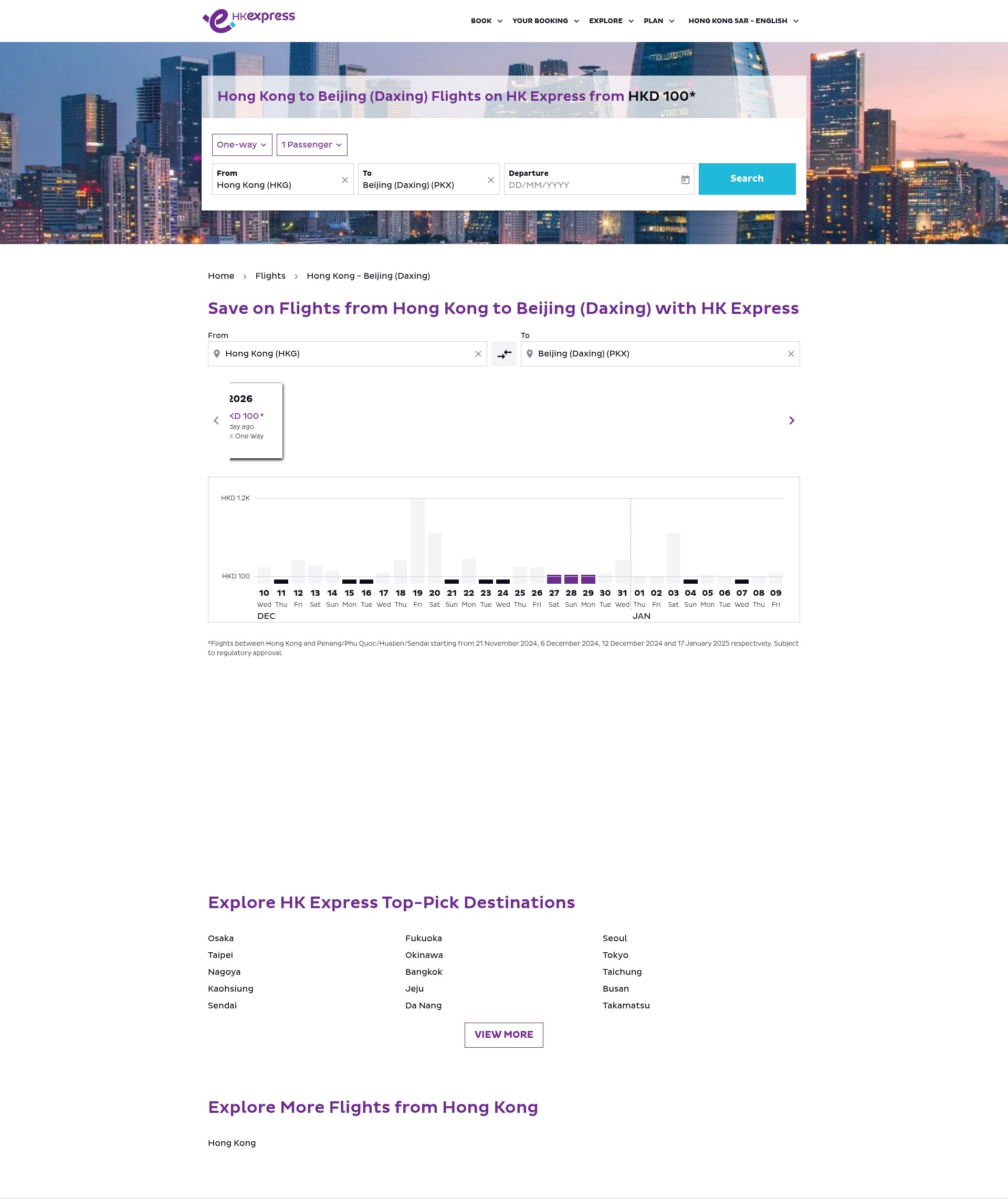Go to Flights breadcrumb link
1008x1200 pixels.
[x=270, y=276]
